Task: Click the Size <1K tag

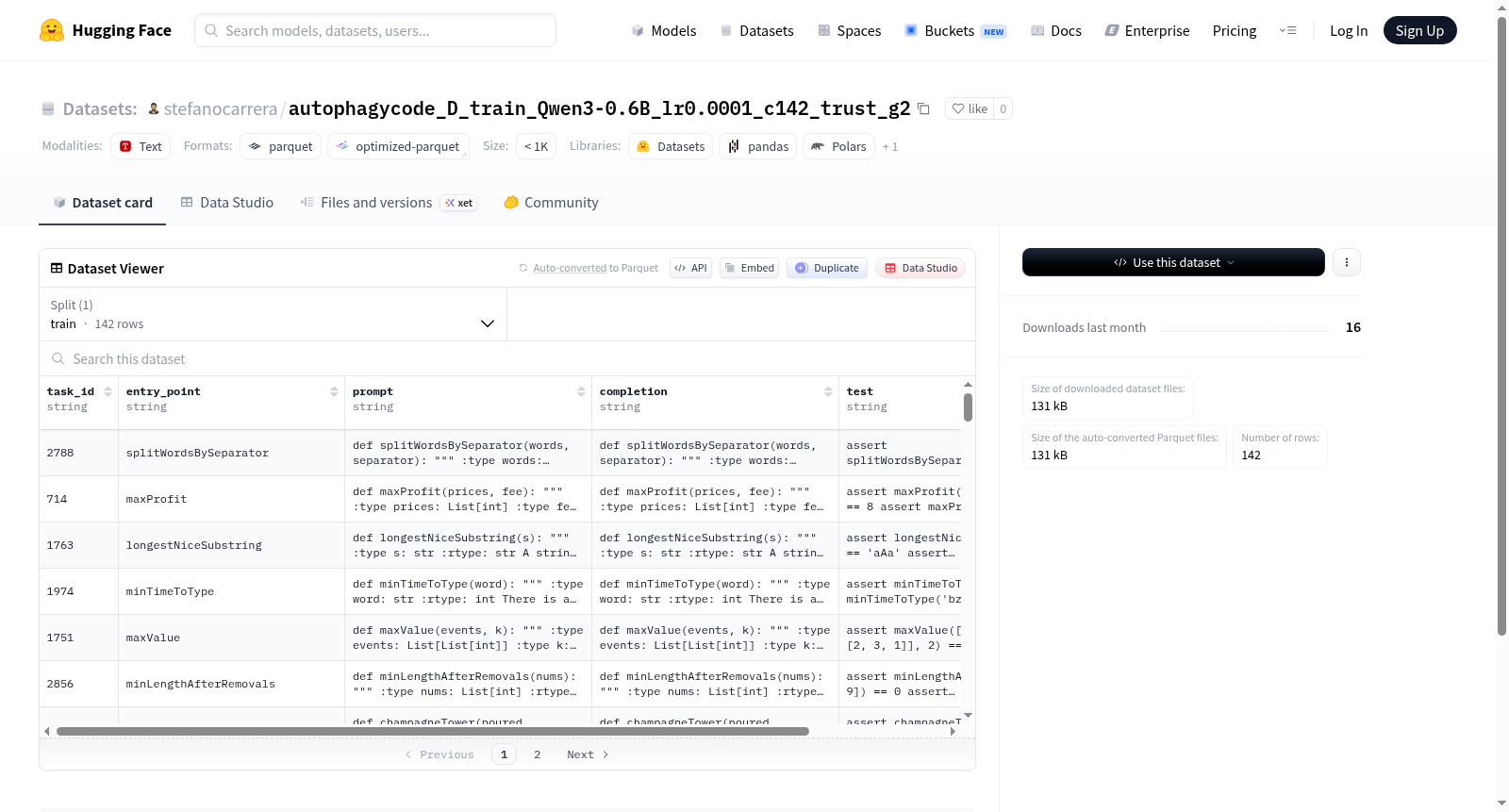Action: pos(536,146)
